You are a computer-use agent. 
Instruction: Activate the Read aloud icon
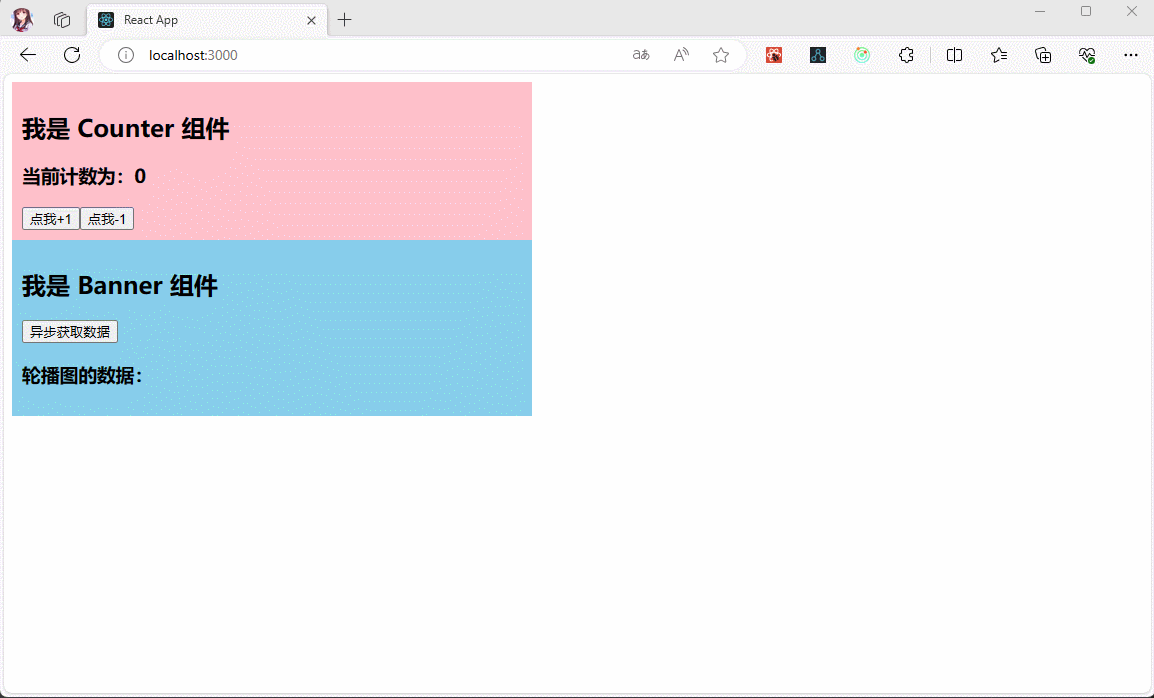coord(681,55)
